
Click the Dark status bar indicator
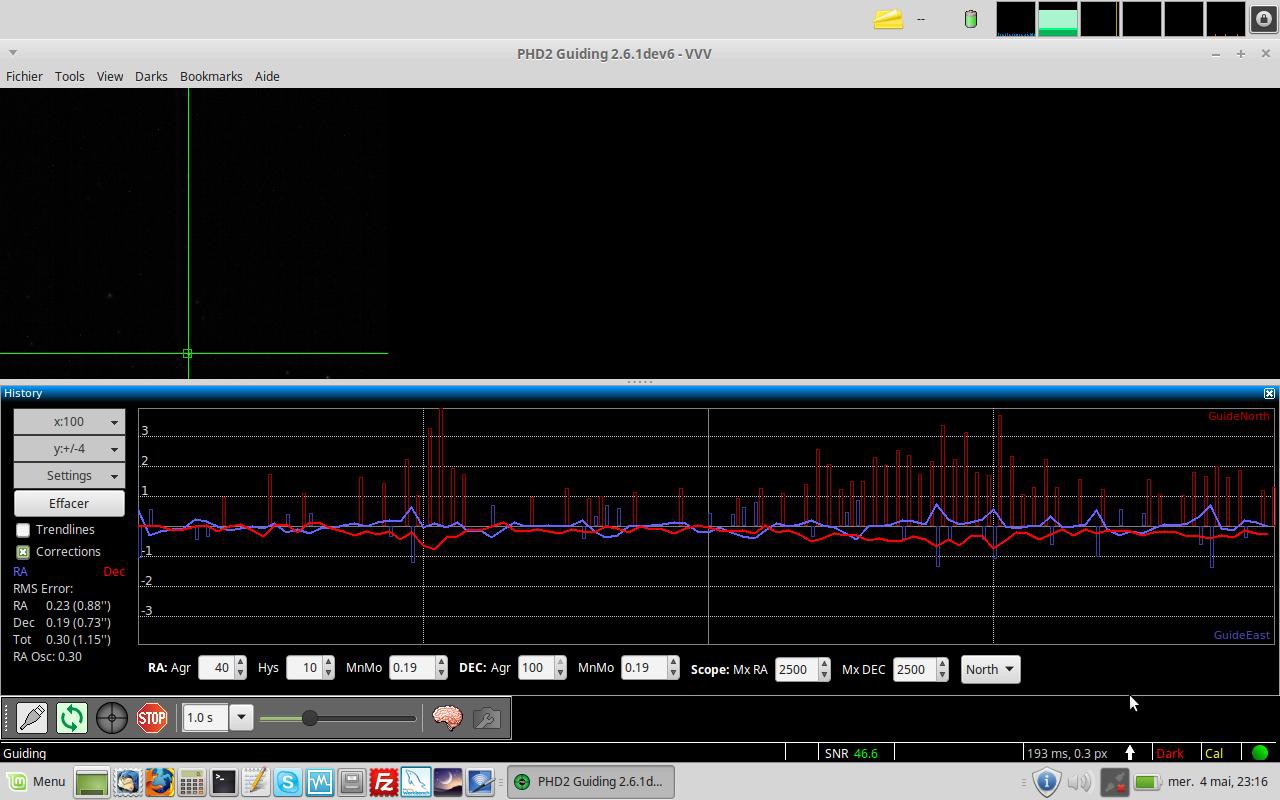click(1170, 753)
